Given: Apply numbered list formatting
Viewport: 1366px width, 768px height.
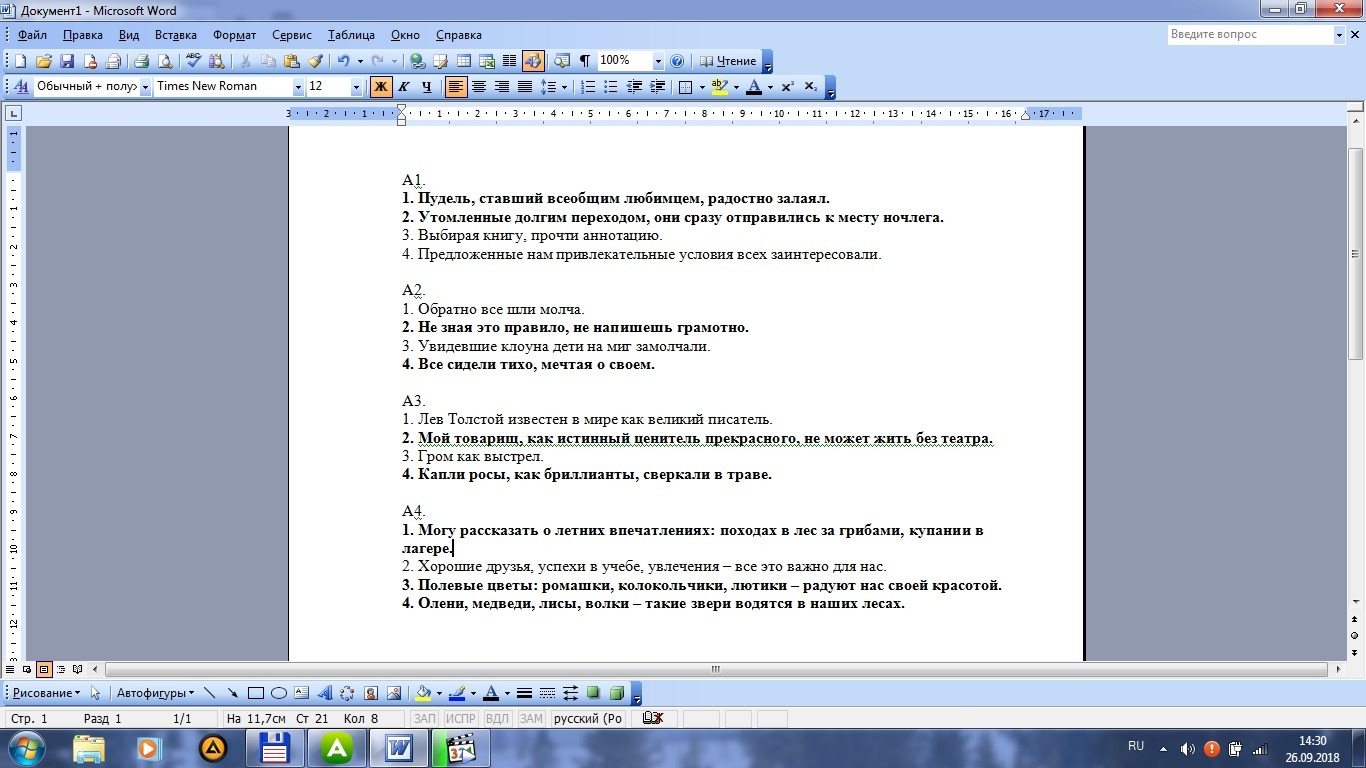Looking at the screenshot, I should (x=589, y=87).
